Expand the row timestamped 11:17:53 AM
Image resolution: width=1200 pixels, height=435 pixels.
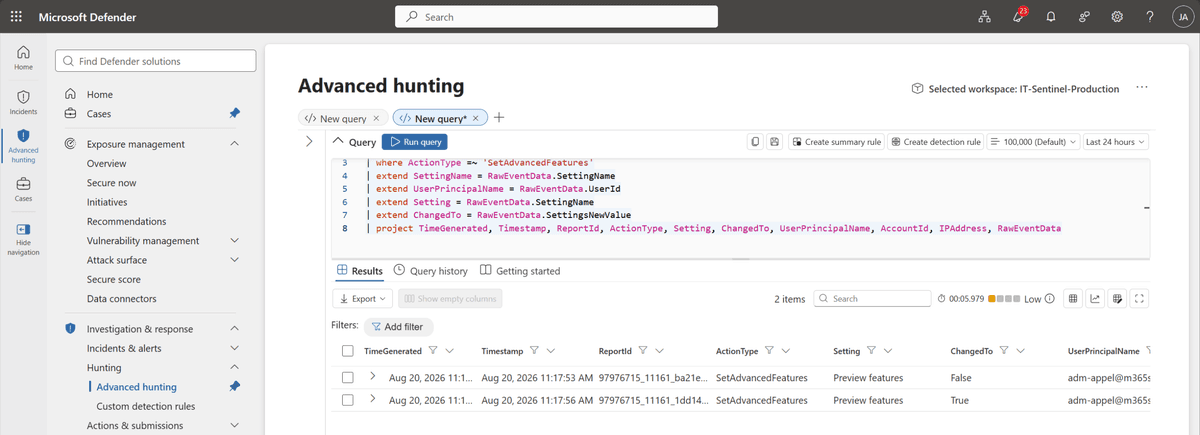(x=372, y=377)
